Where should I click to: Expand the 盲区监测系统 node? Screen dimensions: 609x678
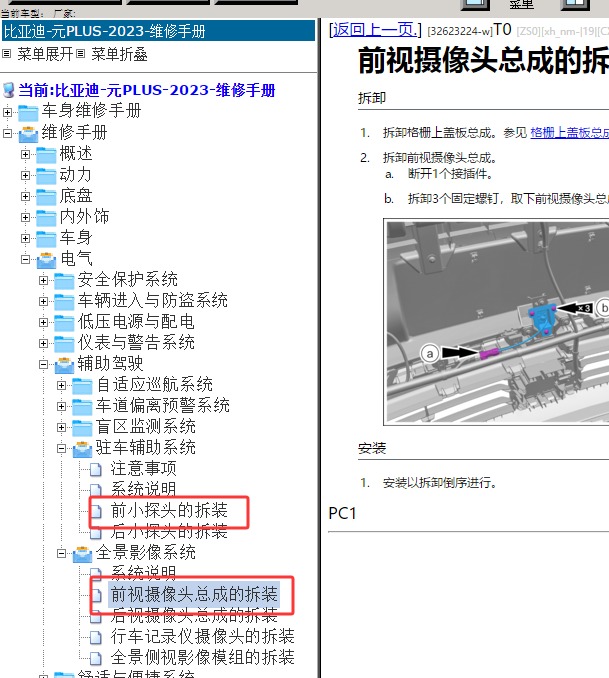(62, 427)
